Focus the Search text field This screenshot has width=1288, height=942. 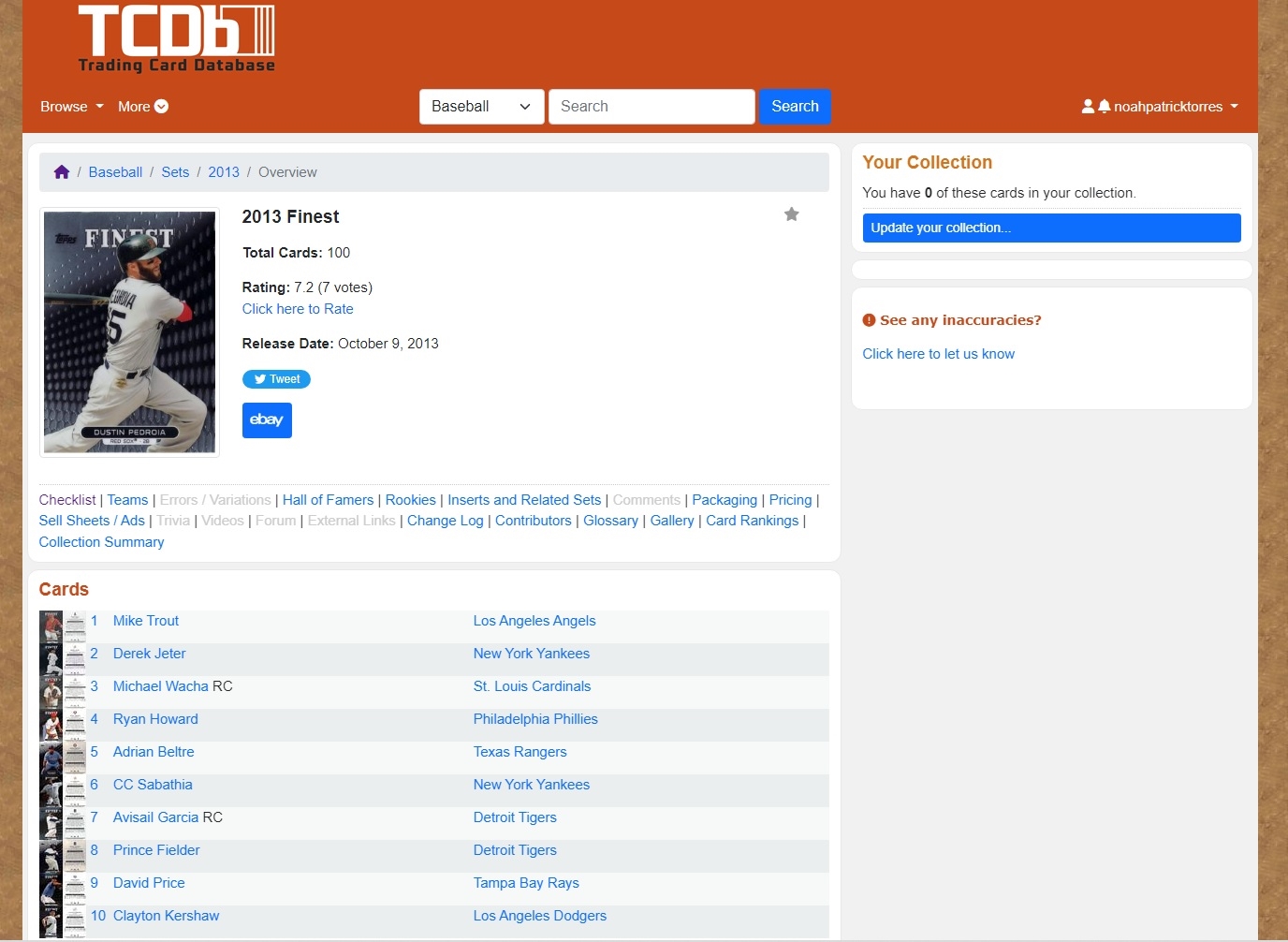coord(651,107)
